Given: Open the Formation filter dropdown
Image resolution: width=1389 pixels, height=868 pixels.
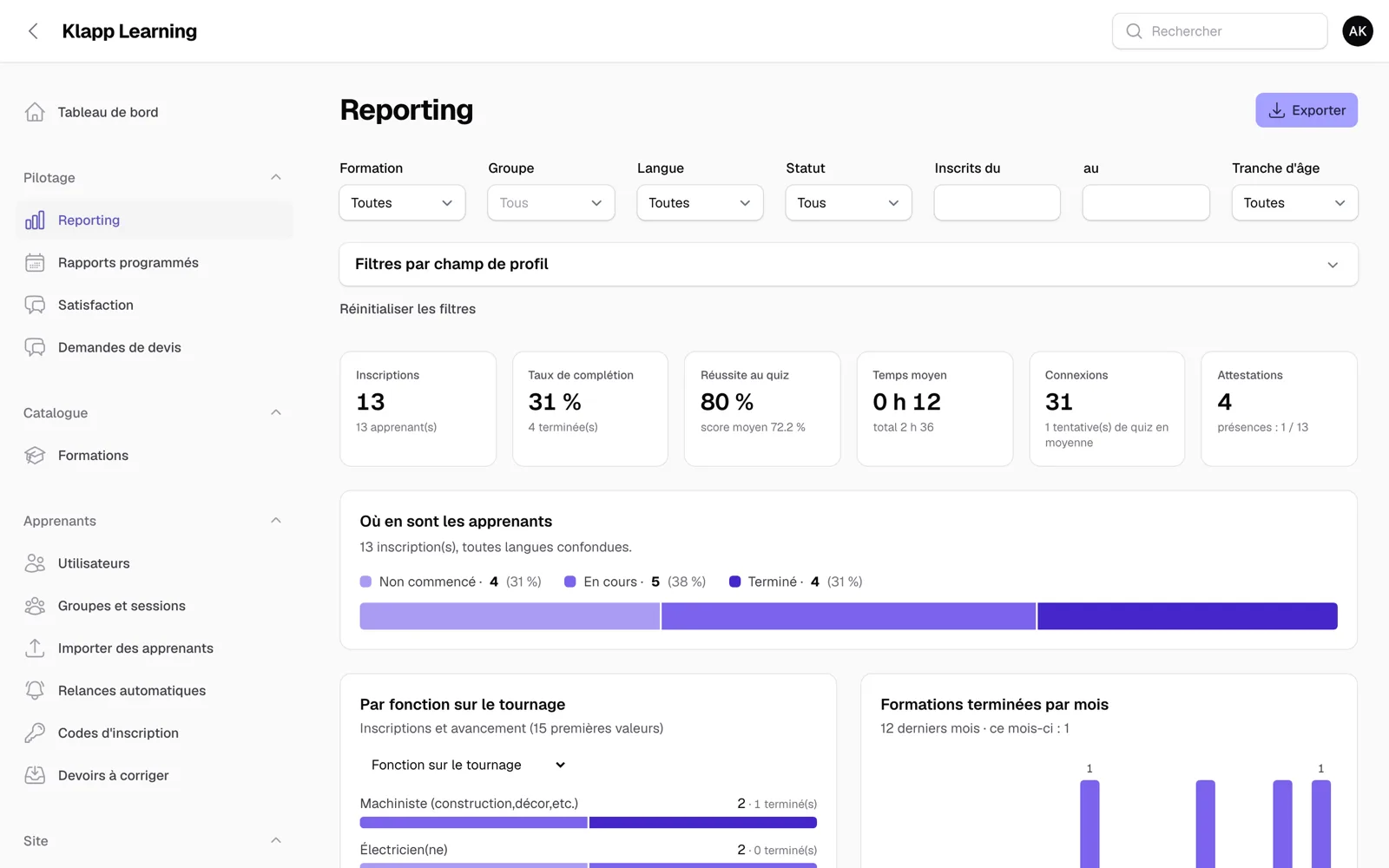Looking at the screenshot, I should [x=402, y=203].
